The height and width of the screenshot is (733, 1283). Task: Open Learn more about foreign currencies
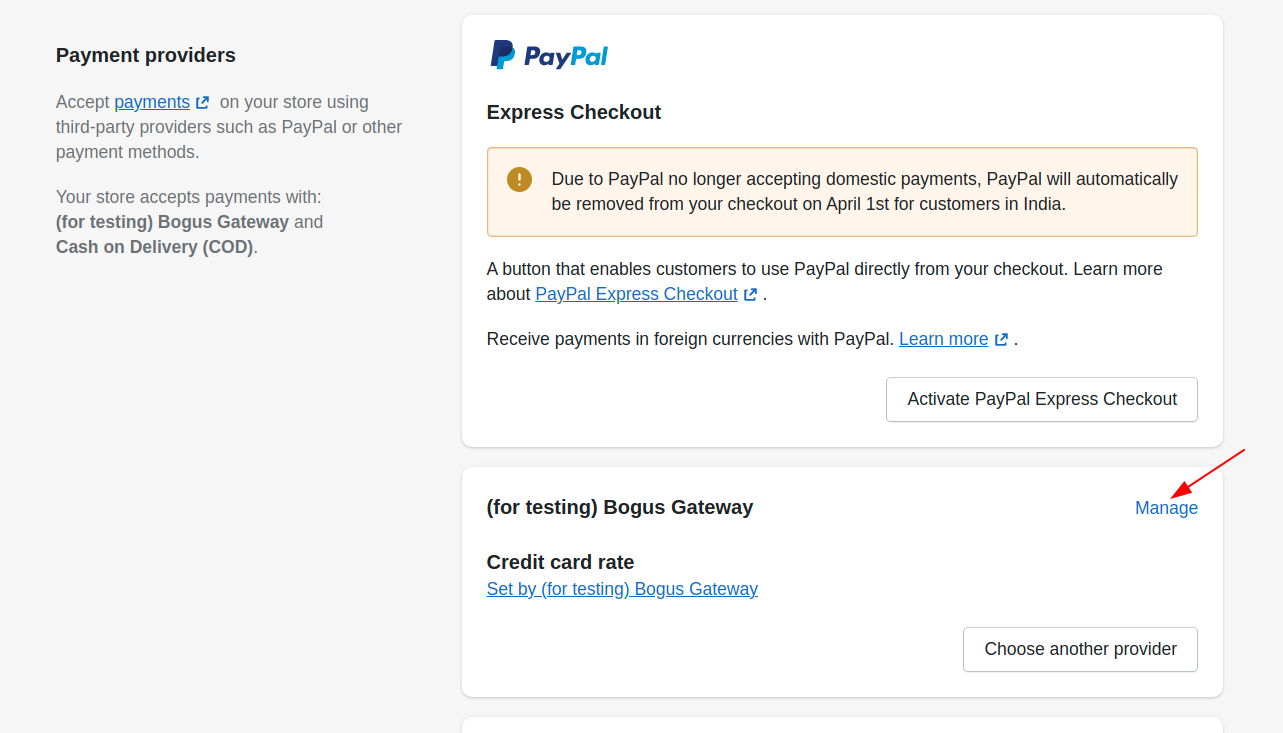pos(943,339)
